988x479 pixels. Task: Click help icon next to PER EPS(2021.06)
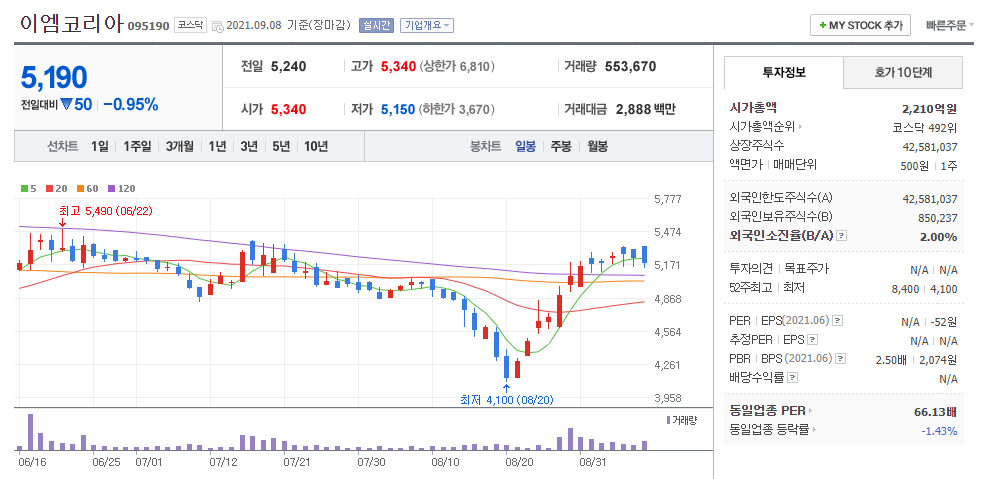click(837, 321)
